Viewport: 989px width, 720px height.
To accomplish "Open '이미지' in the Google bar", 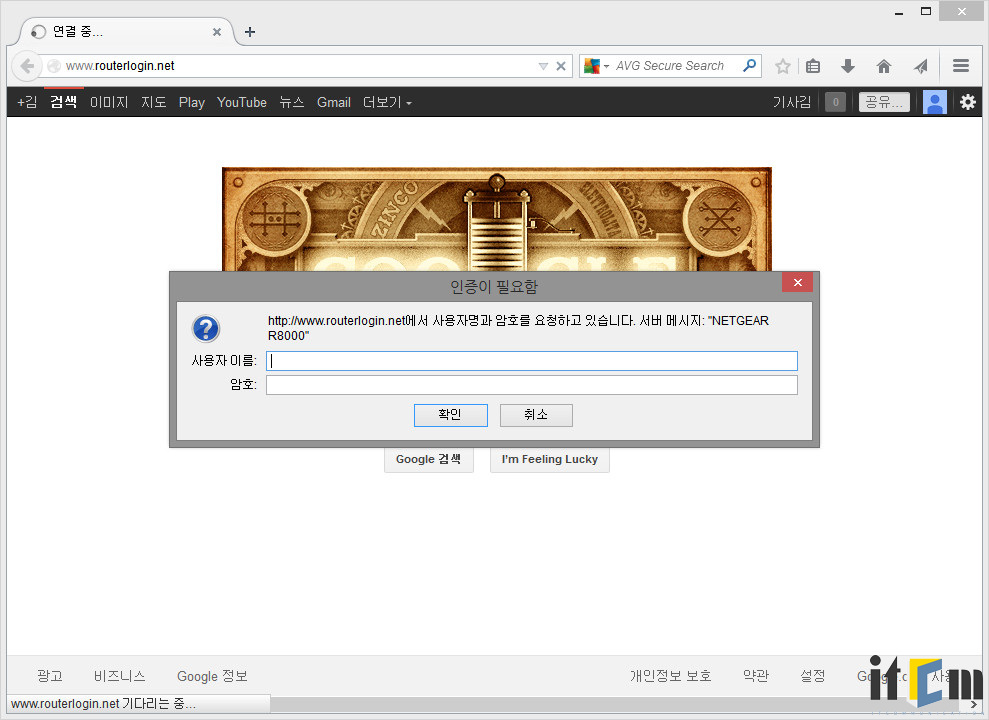I will coord(109,102).
